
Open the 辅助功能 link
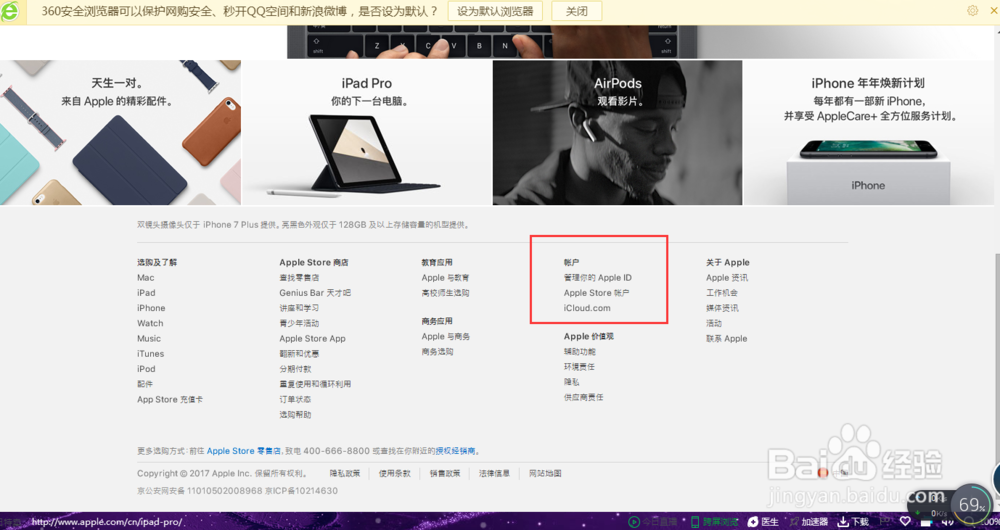point(580,351)
